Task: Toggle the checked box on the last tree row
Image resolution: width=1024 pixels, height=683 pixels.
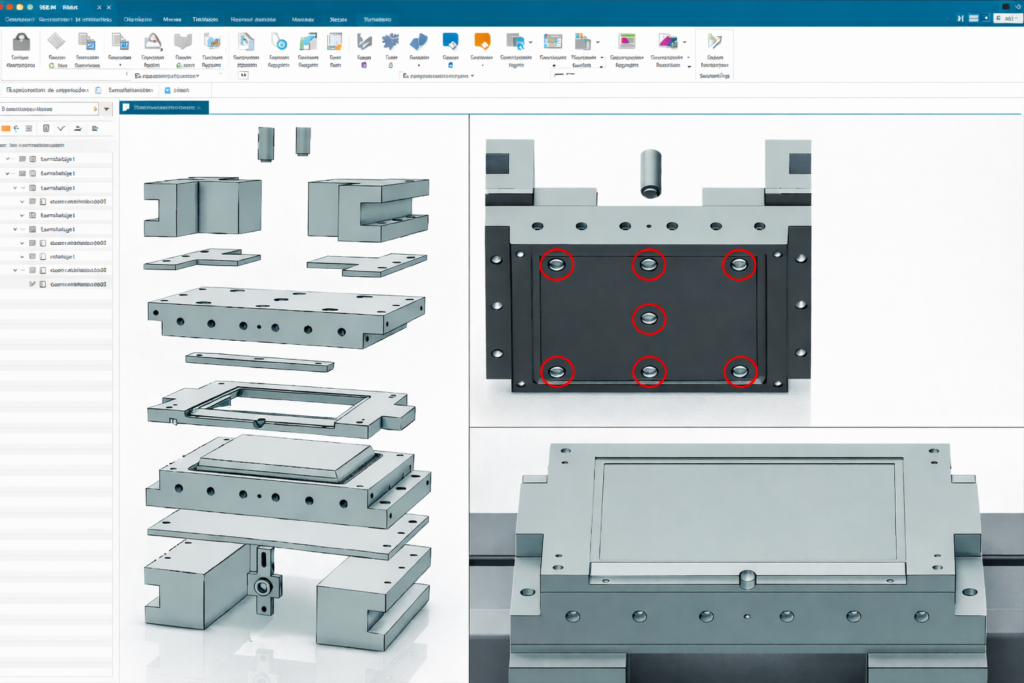Action: tap(32, 284)
